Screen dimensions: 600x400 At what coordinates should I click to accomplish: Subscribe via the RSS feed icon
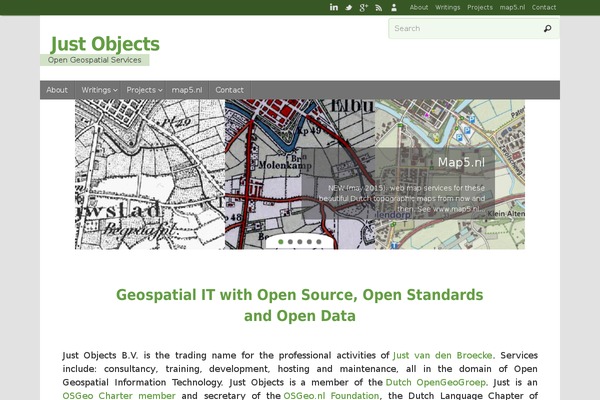[x=379, y=7]
